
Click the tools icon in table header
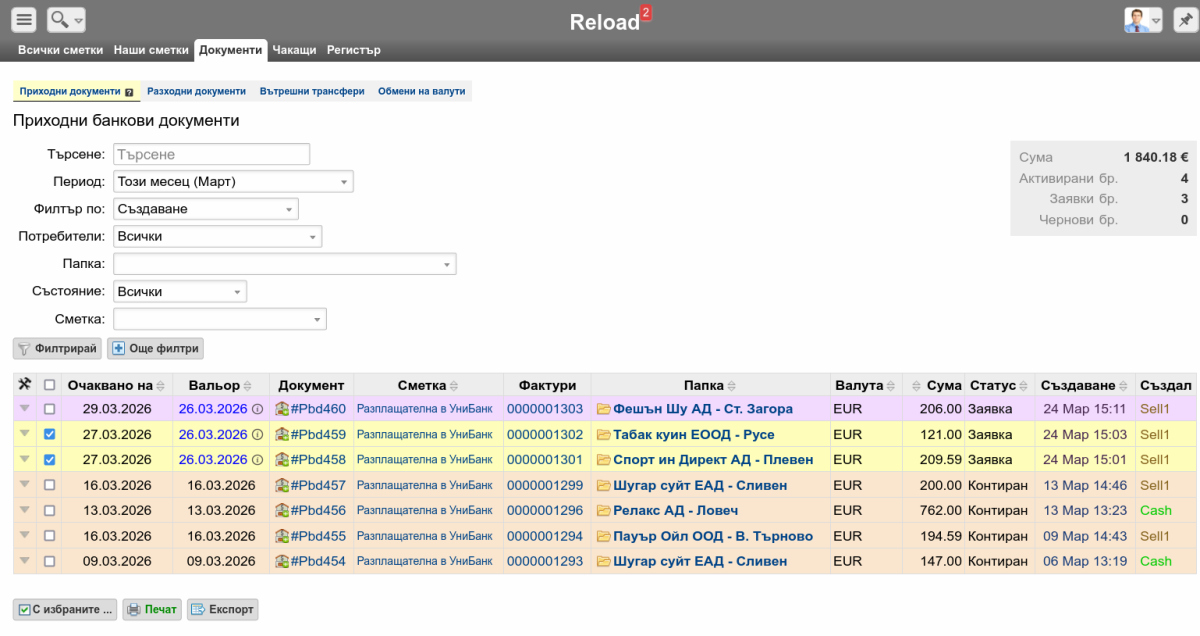[x=26, y=385]
